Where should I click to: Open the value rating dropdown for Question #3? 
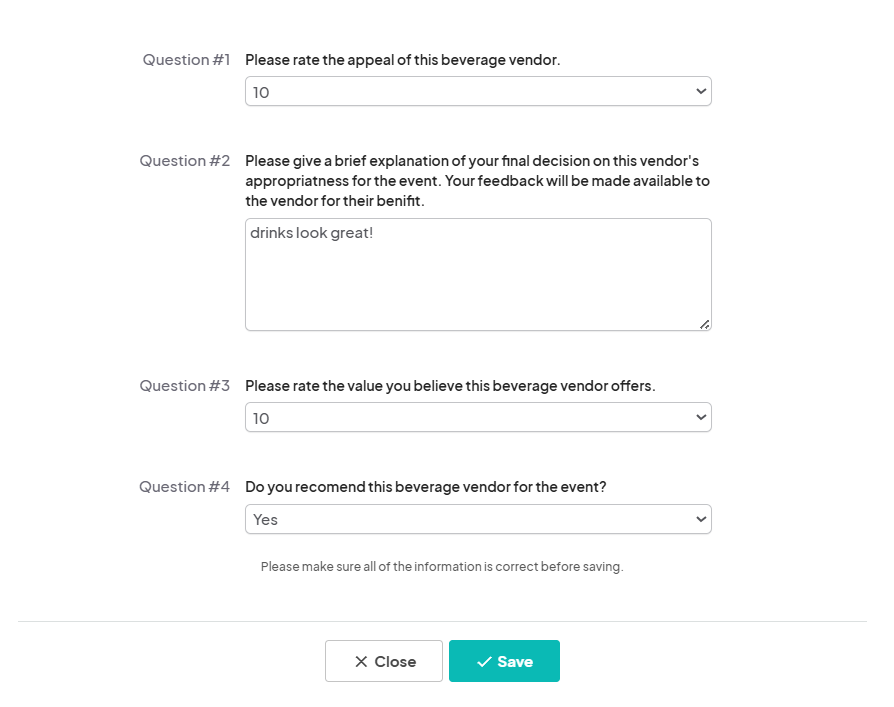click(x=478, y=417)
